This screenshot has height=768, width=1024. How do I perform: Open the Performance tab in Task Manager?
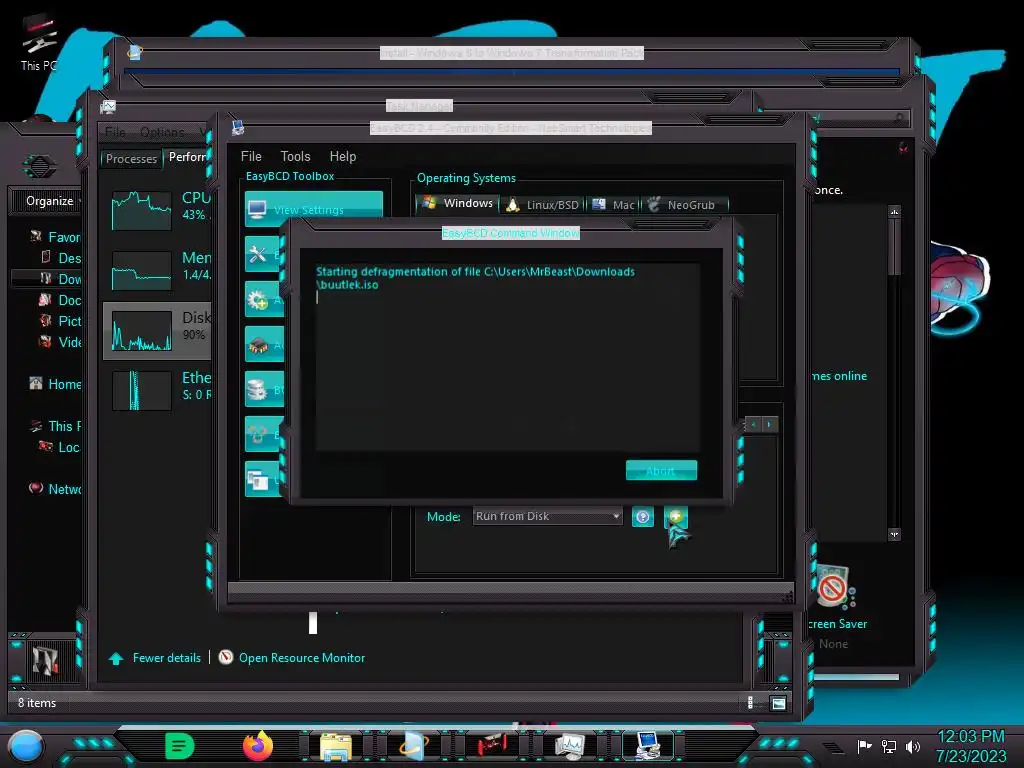(187, 157)
